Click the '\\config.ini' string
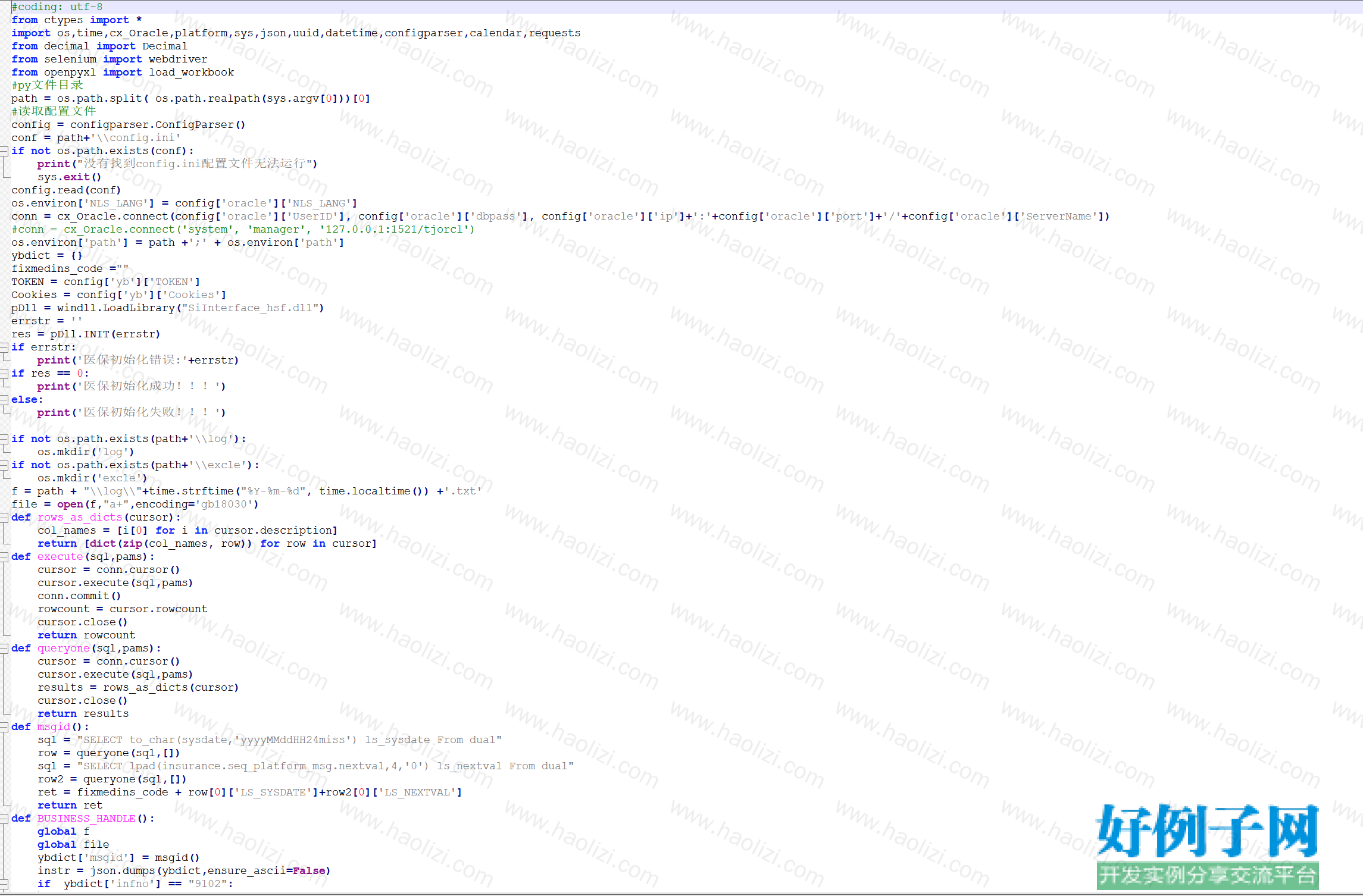Screen dimensions: 1363x896 pos(136,138)
